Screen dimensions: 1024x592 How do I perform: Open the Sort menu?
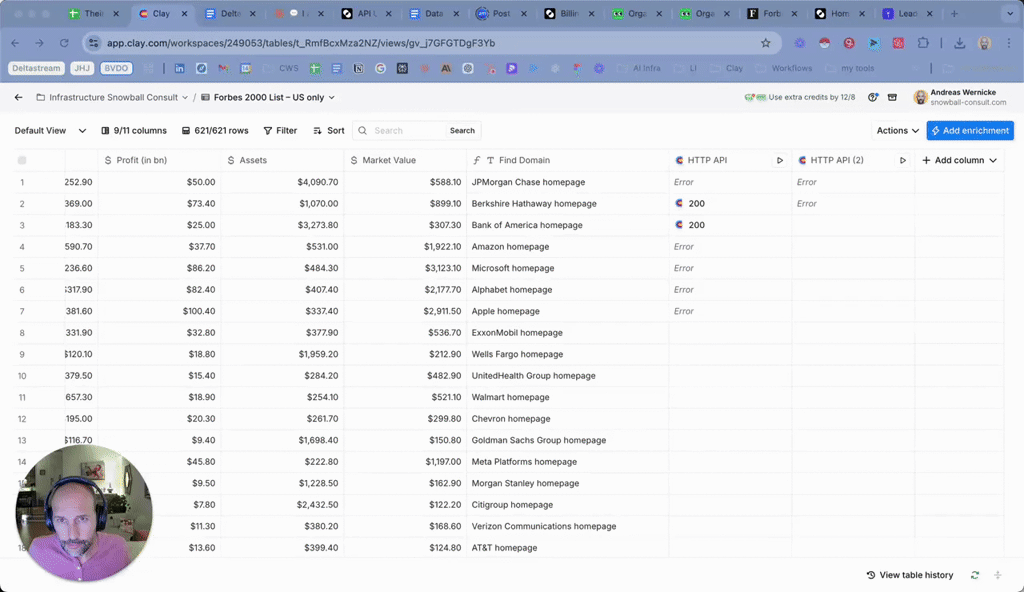329,131
